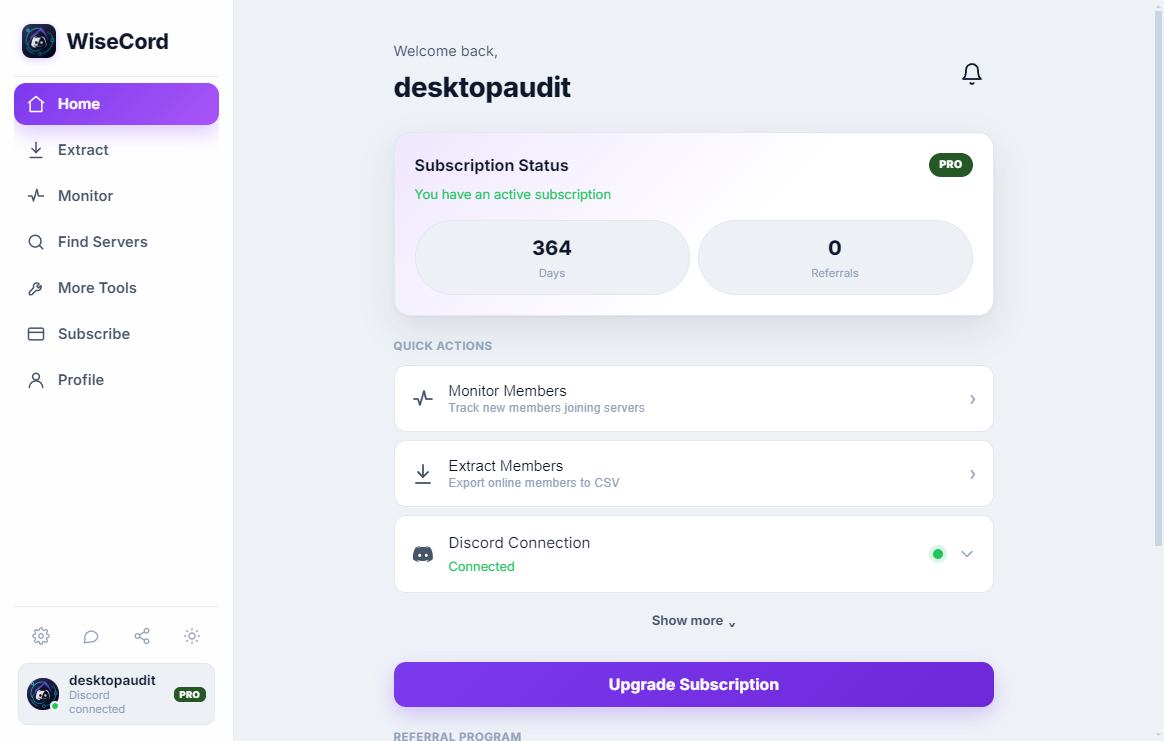Open the Monitor page from sidebar

click(117, 196)
